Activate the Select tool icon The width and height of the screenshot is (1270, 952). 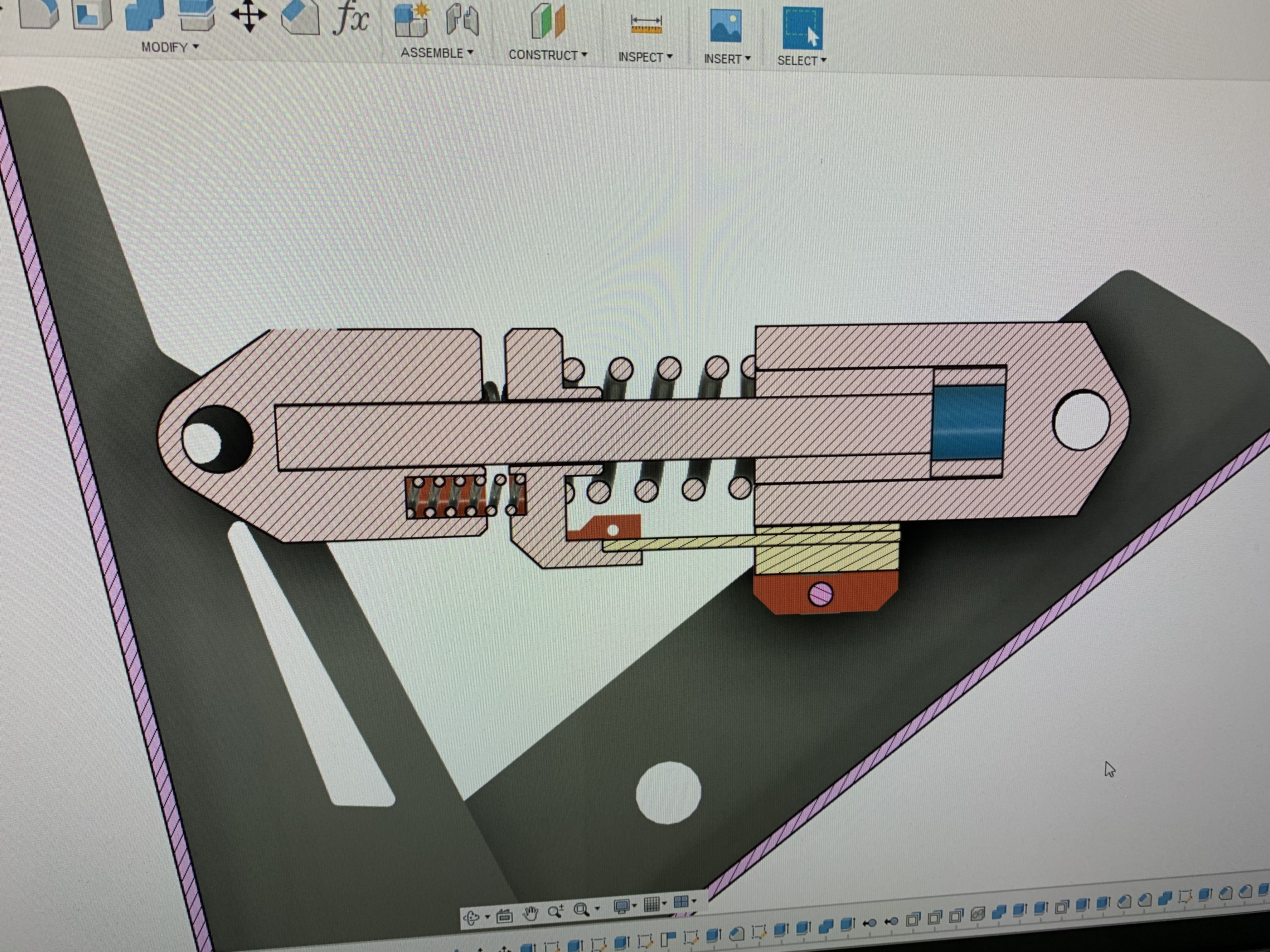pyautogui.click(x=802, y=27)
